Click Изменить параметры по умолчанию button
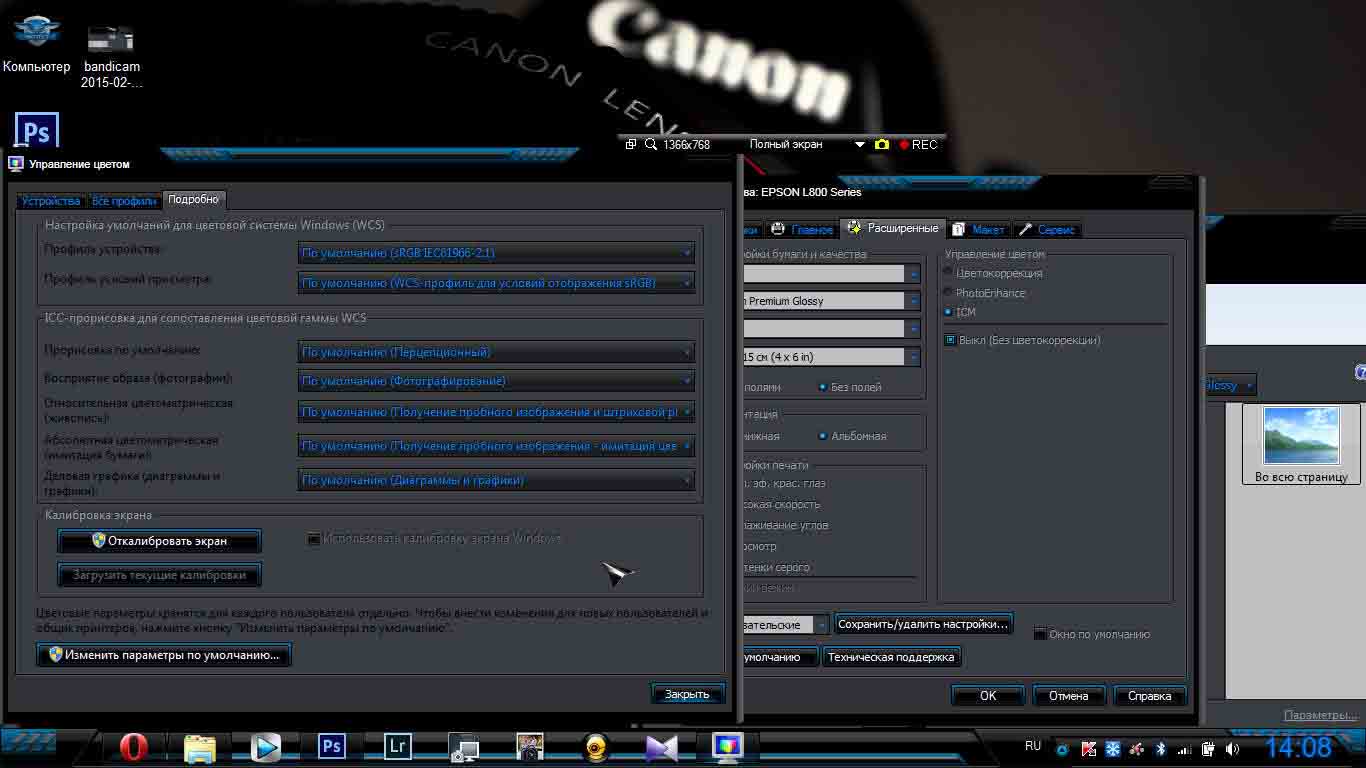This screenshot has width=1366, height=768. tap(164, 655)
